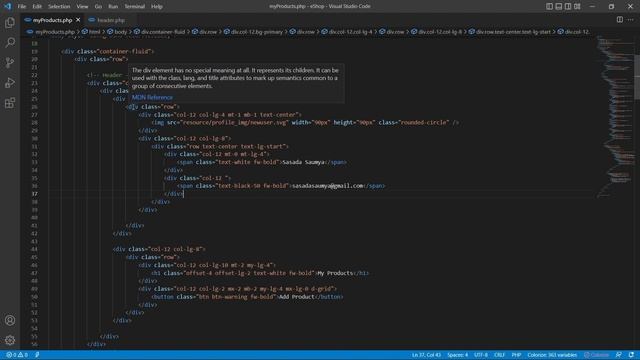Toggle bottom panel layout icon
The width and height of the screenshot is (640, 360).
[559, 6]
